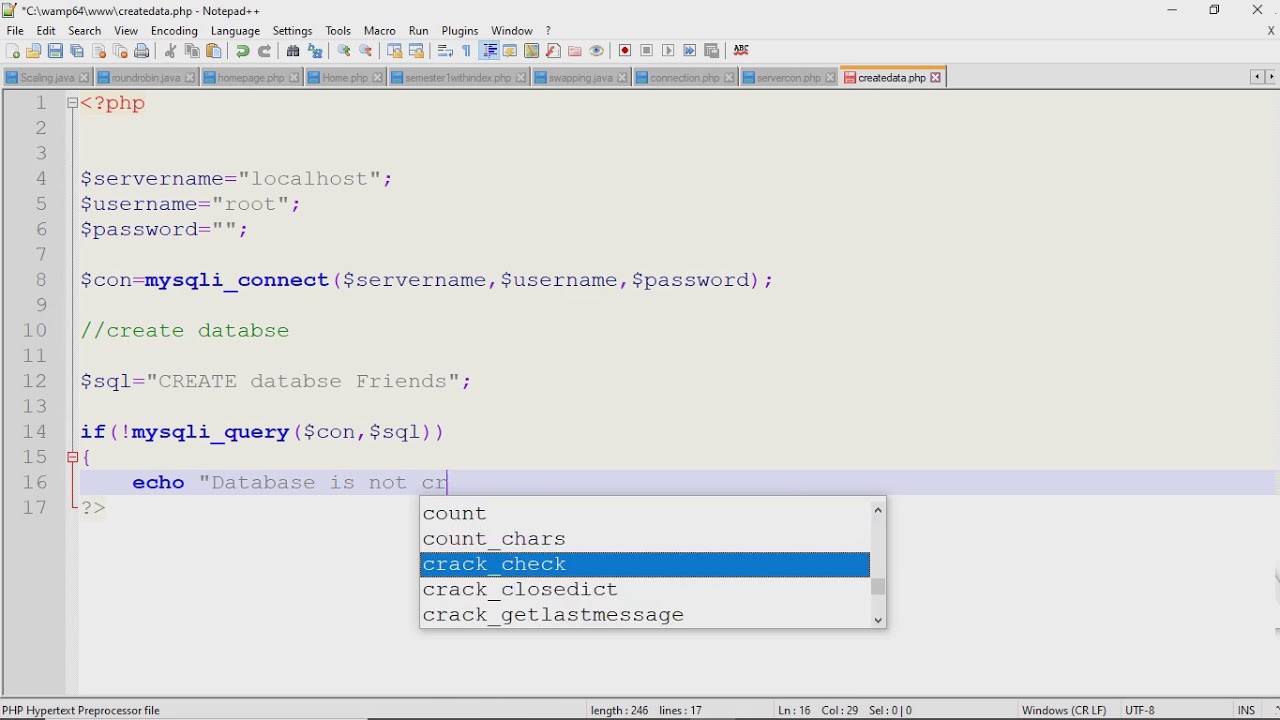Close all documents via the toolbar Close All icon
Viewport: 1280px width, 720px height.
120,51
